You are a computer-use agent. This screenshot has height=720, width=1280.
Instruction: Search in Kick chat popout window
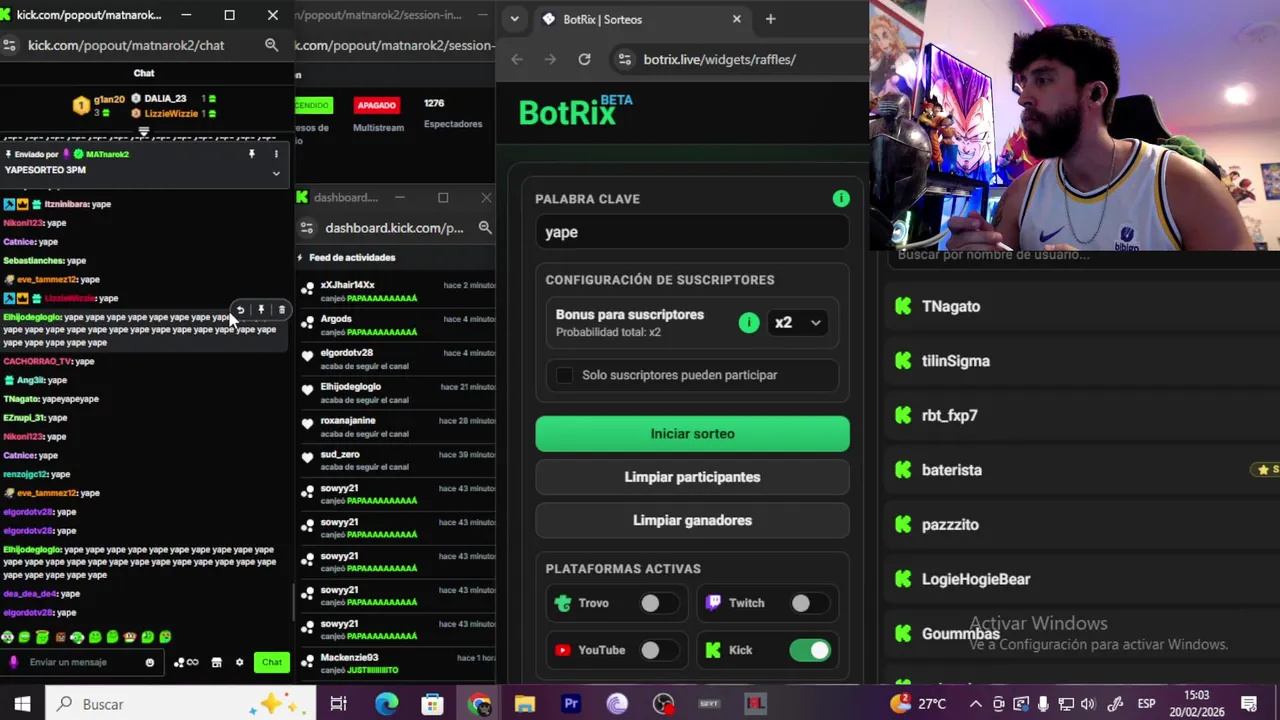[x=271, y=45]
